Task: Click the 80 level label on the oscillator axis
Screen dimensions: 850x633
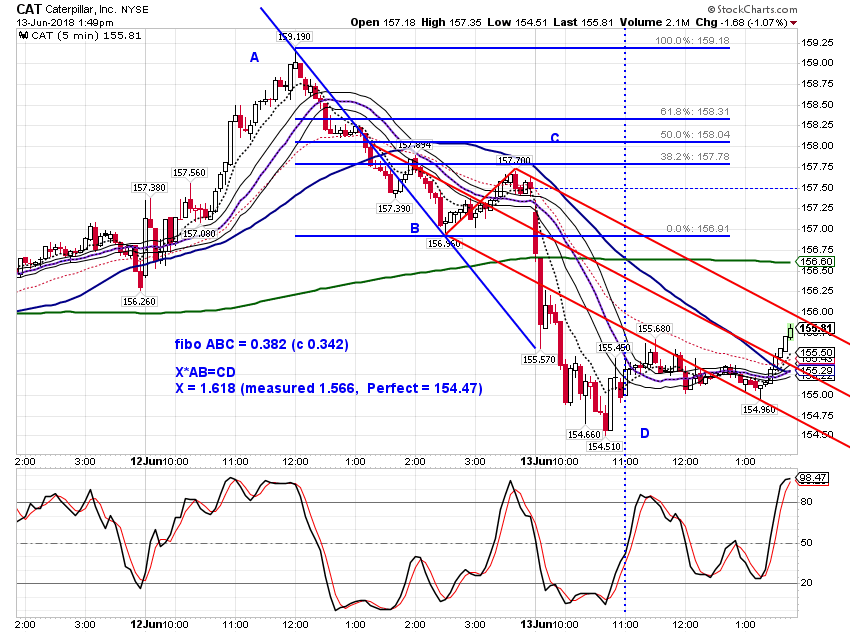Action: pyautogui.click(x=806, y=502)
